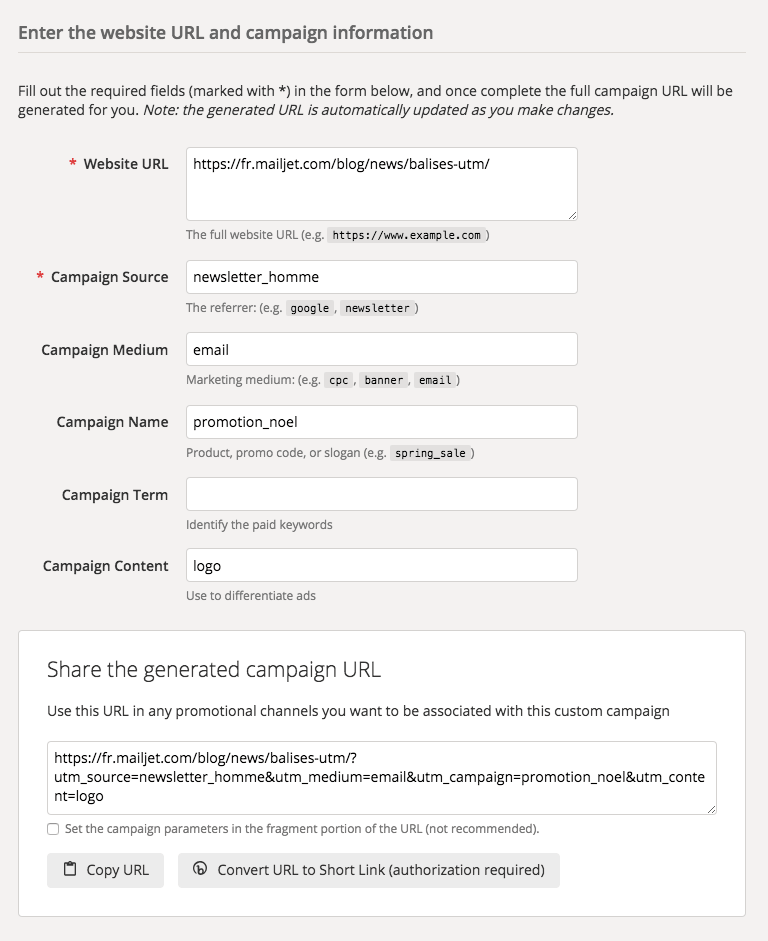Click the cpc example tag
This screenshot has width=768, height=941.
coord(338,380)
